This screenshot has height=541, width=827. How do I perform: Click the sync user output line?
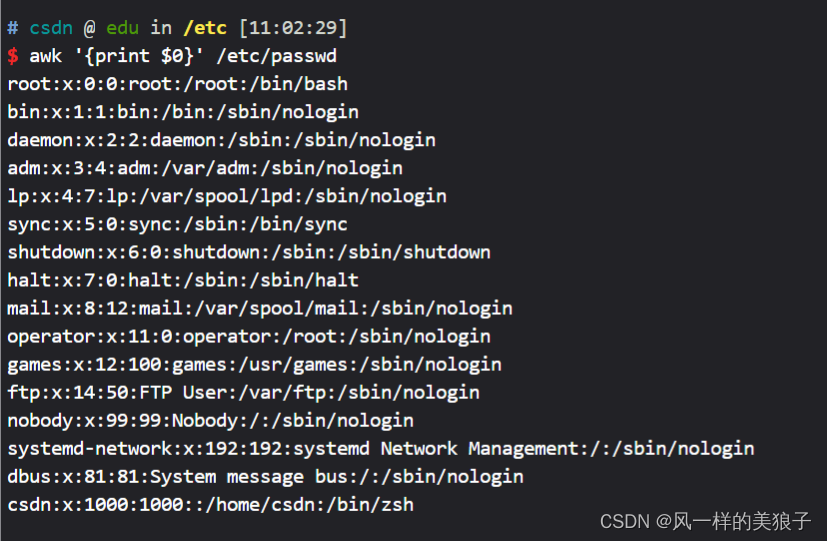177,224
